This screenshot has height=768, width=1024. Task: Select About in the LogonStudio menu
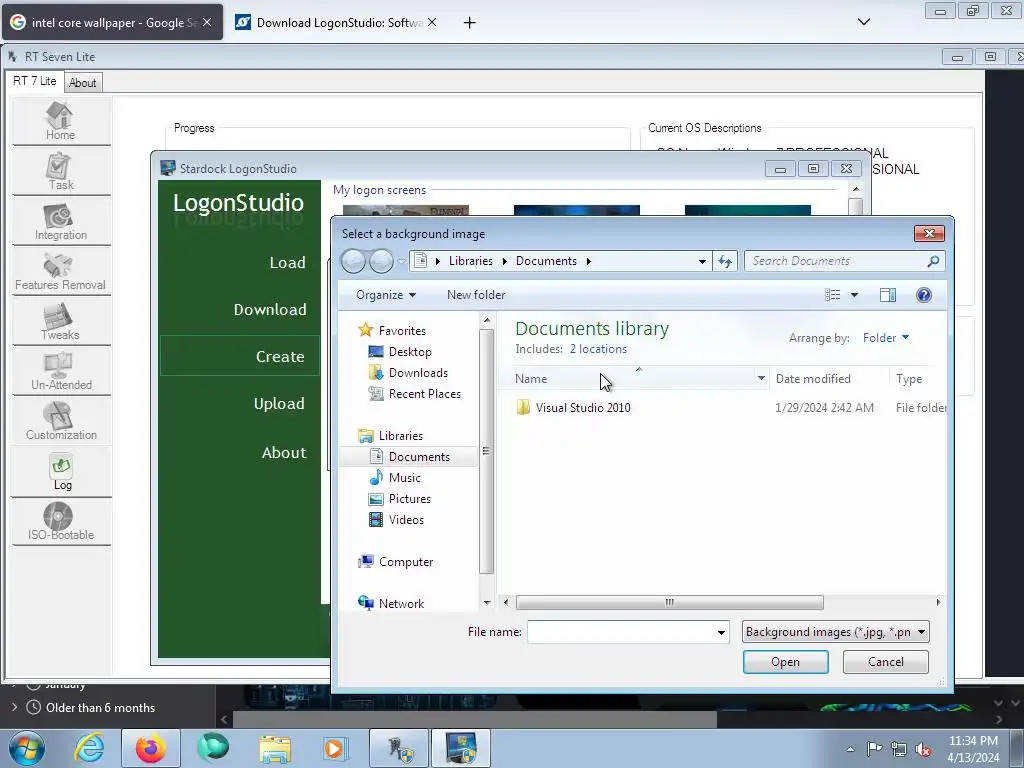tap(283, 453)
